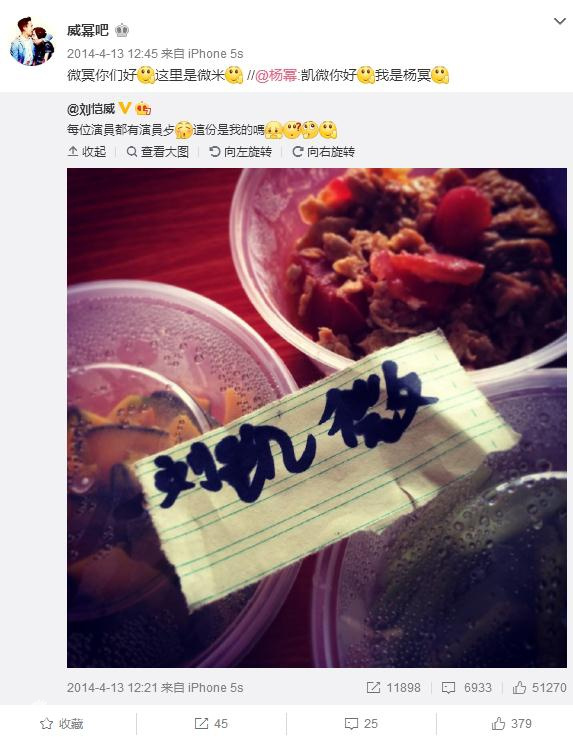Rotate the photo right with 向右旋转
573x737 pixels.
tap(323, 151)
